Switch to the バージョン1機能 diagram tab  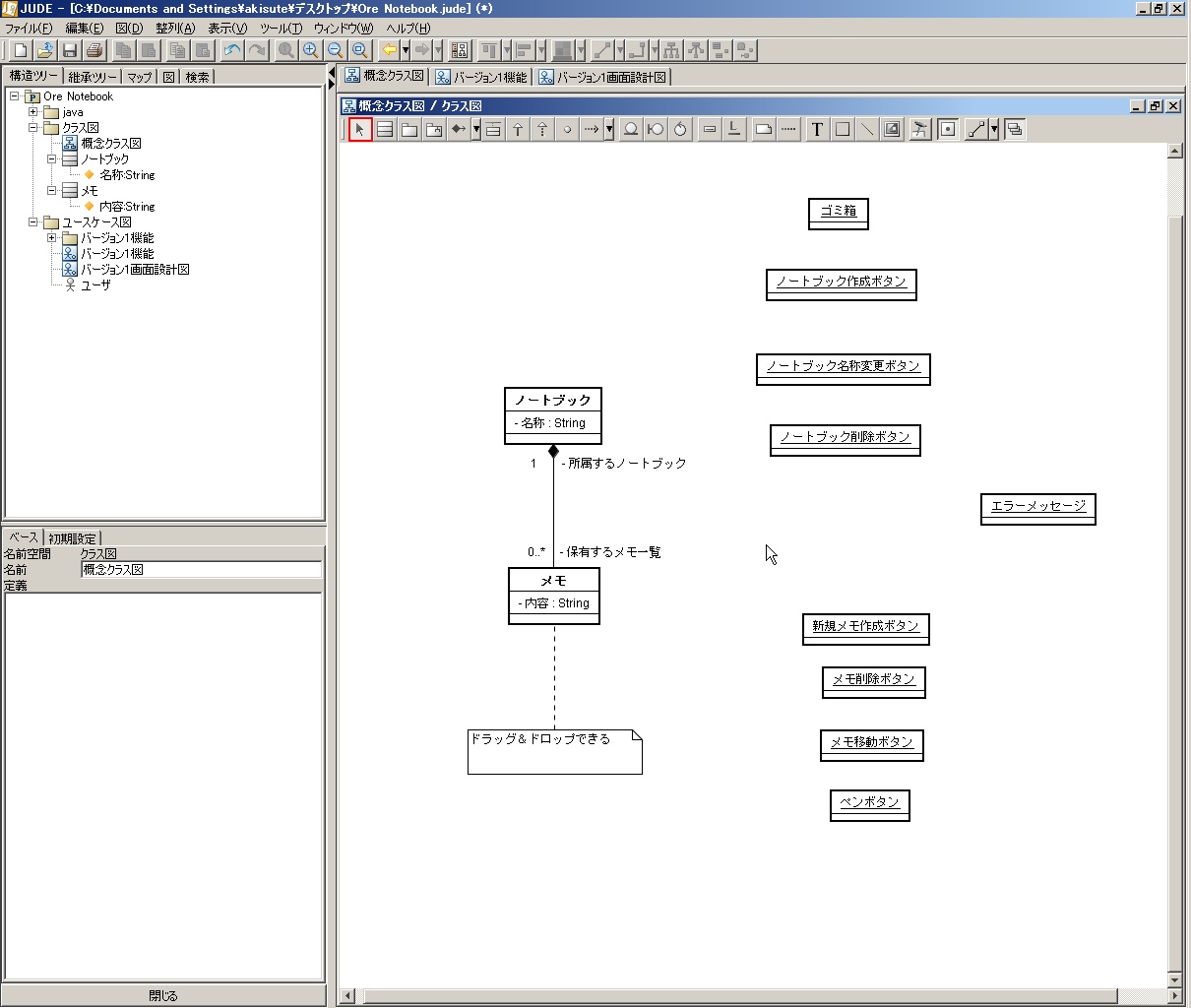click(x=481, y=77)
